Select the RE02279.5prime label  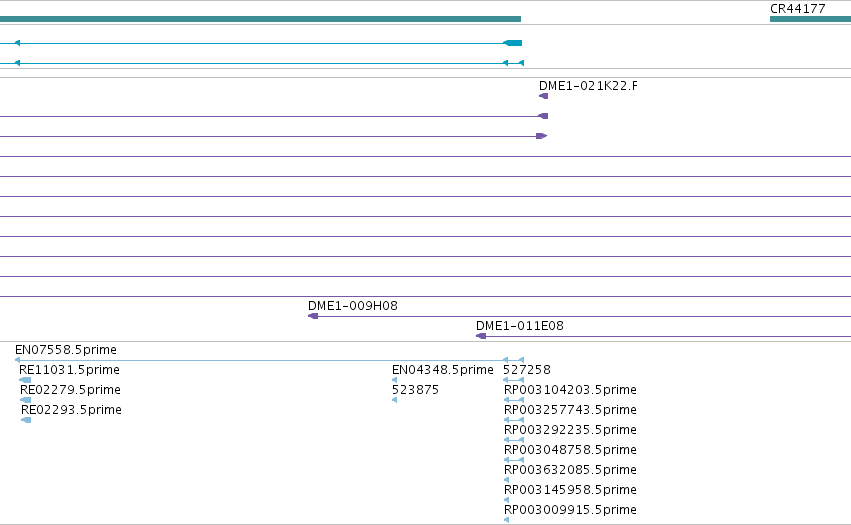70,390
